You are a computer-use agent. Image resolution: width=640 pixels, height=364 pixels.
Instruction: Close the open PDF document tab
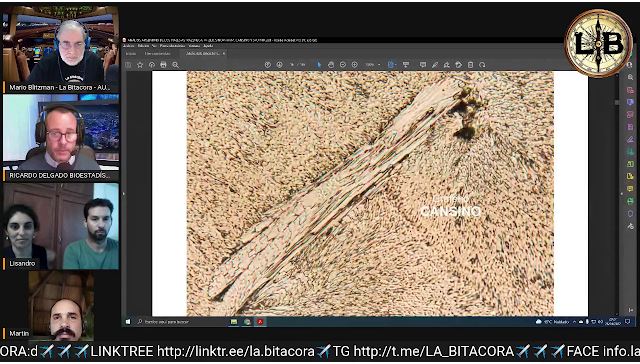(x=224, y=53)
